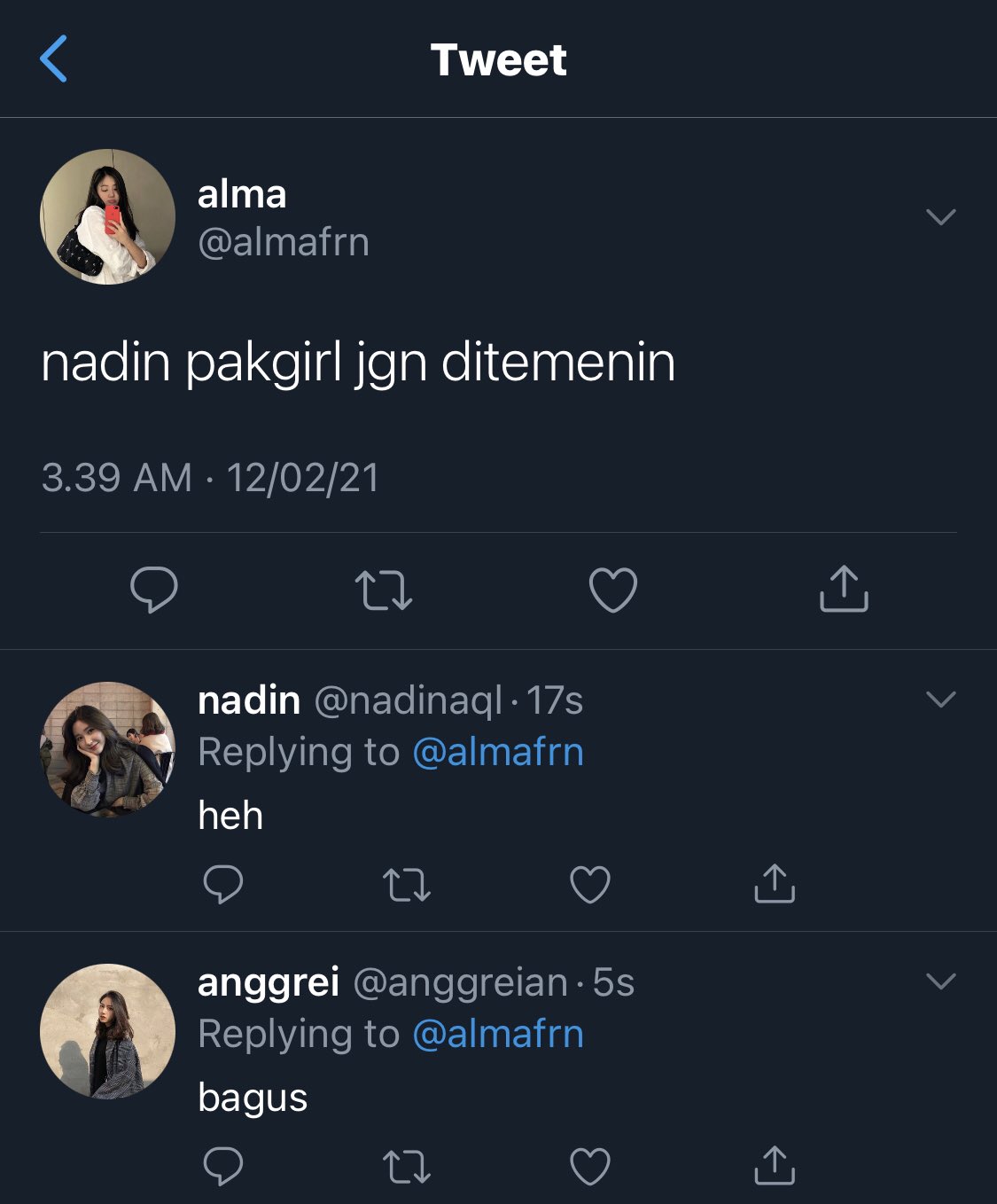The image size is (997, 1204).
Task: Share nadin's 'heh' reply
Action: (775, 883)
